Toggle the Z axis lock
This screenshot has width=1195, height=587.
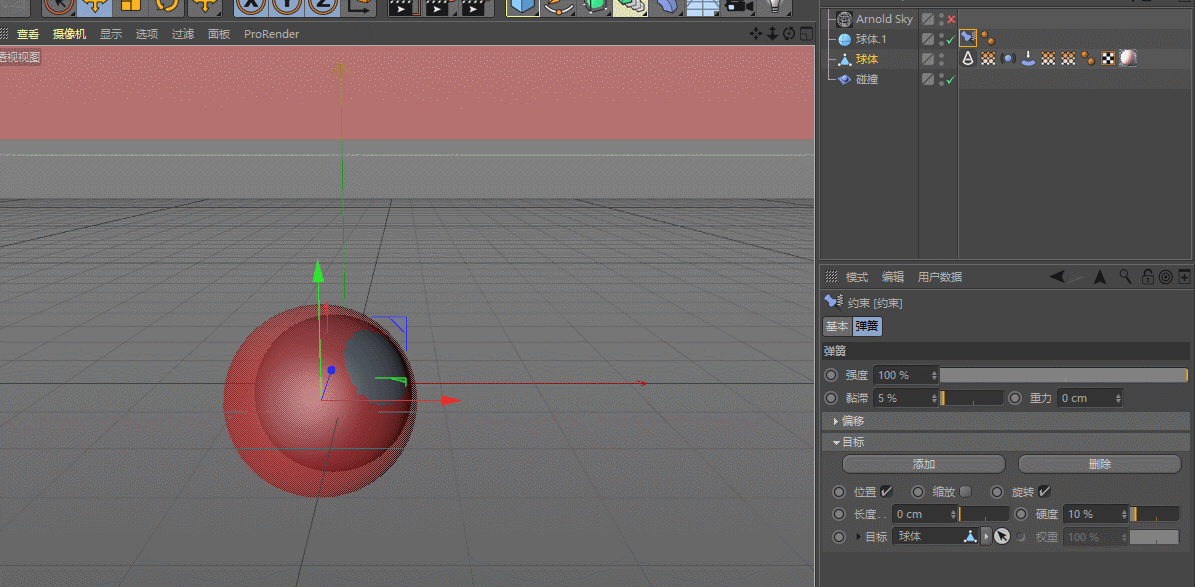[x=323, y=6]
